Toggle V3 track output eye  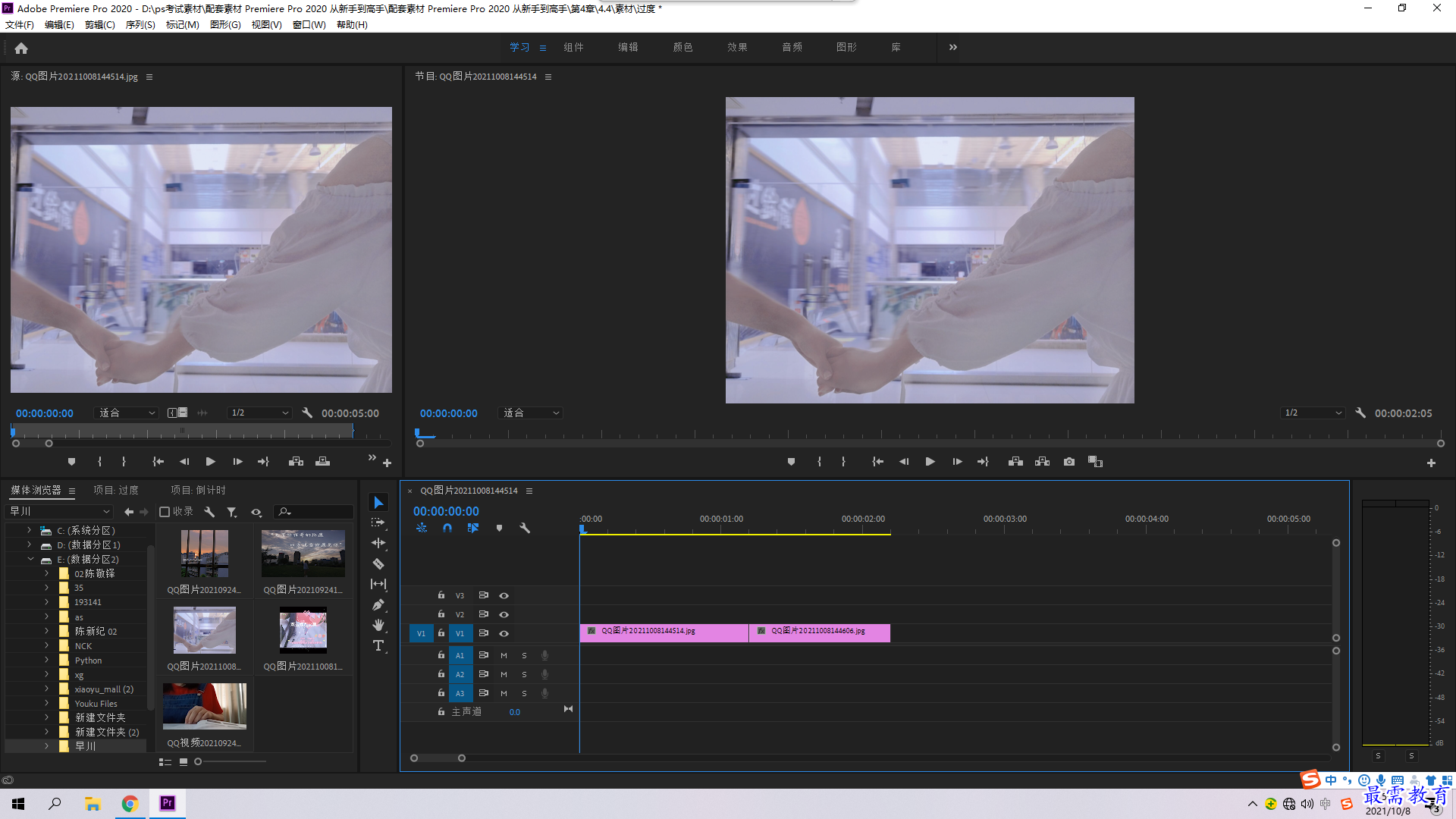(x=504, y=595)
